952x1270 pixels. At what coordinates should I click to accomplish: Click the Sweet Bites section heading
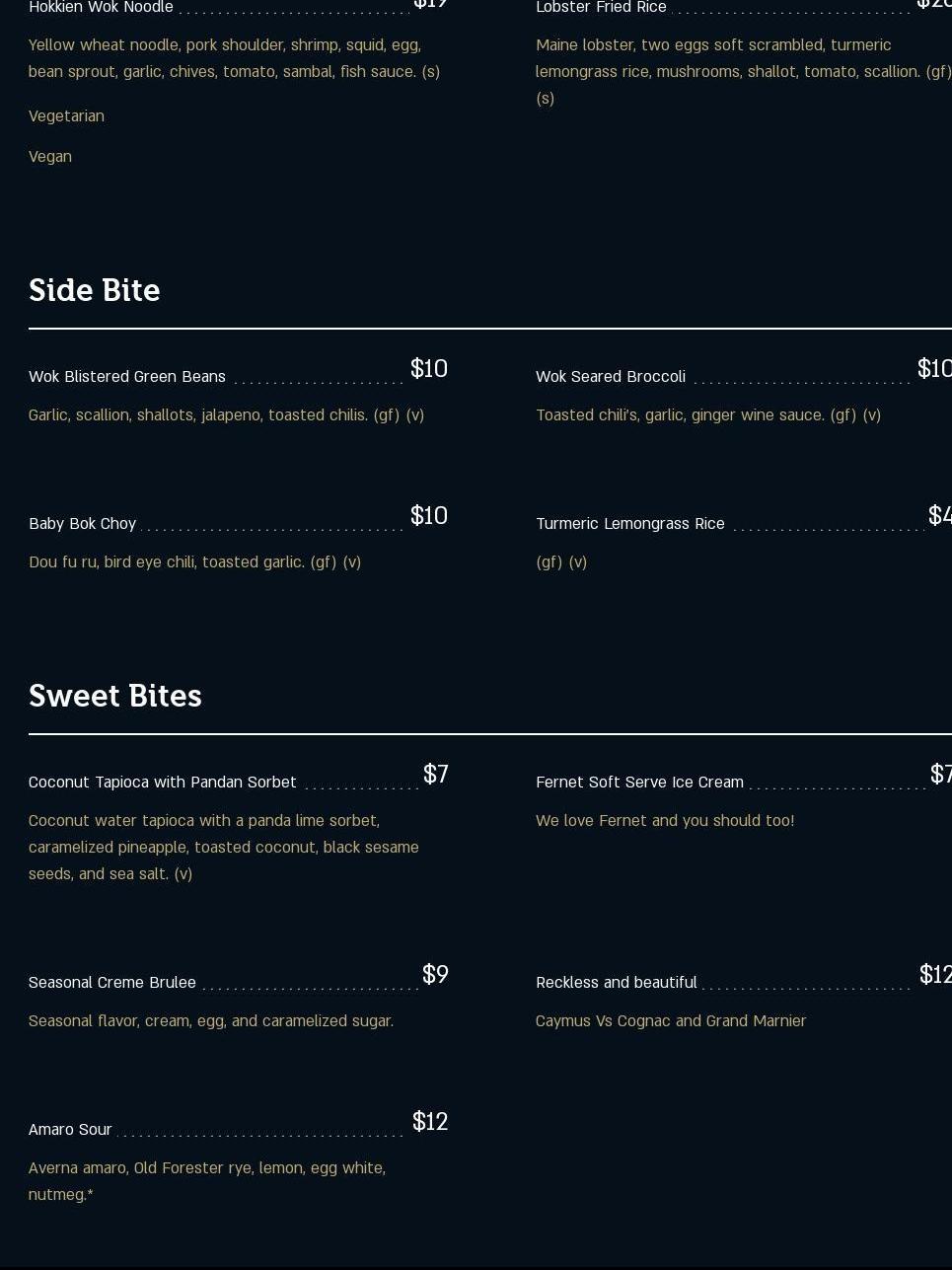coord(115,696)
